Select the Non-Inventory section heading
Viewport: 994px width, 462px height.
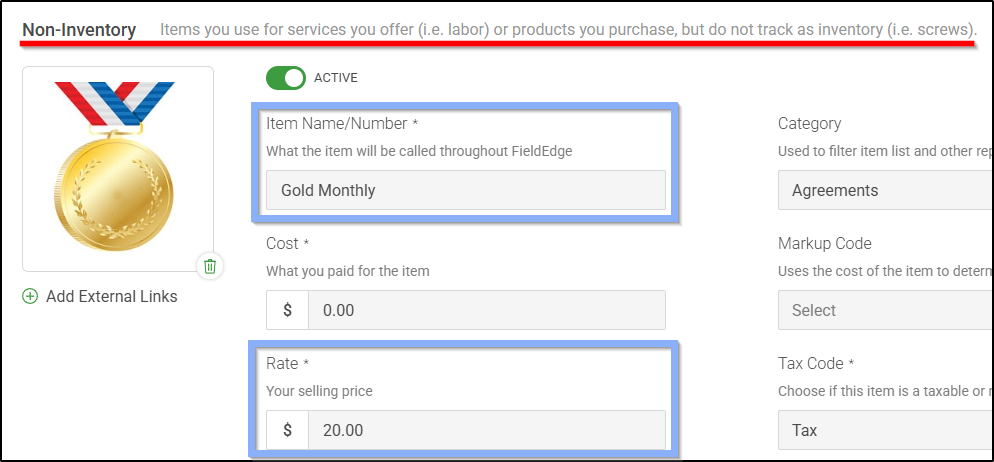79,30
